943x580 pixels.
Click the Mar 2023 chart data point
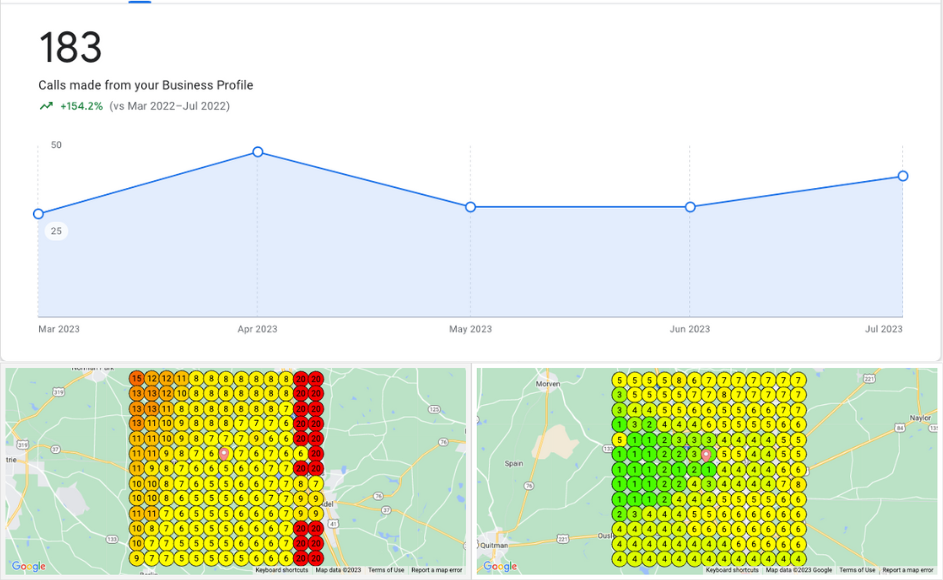point(39,214)
